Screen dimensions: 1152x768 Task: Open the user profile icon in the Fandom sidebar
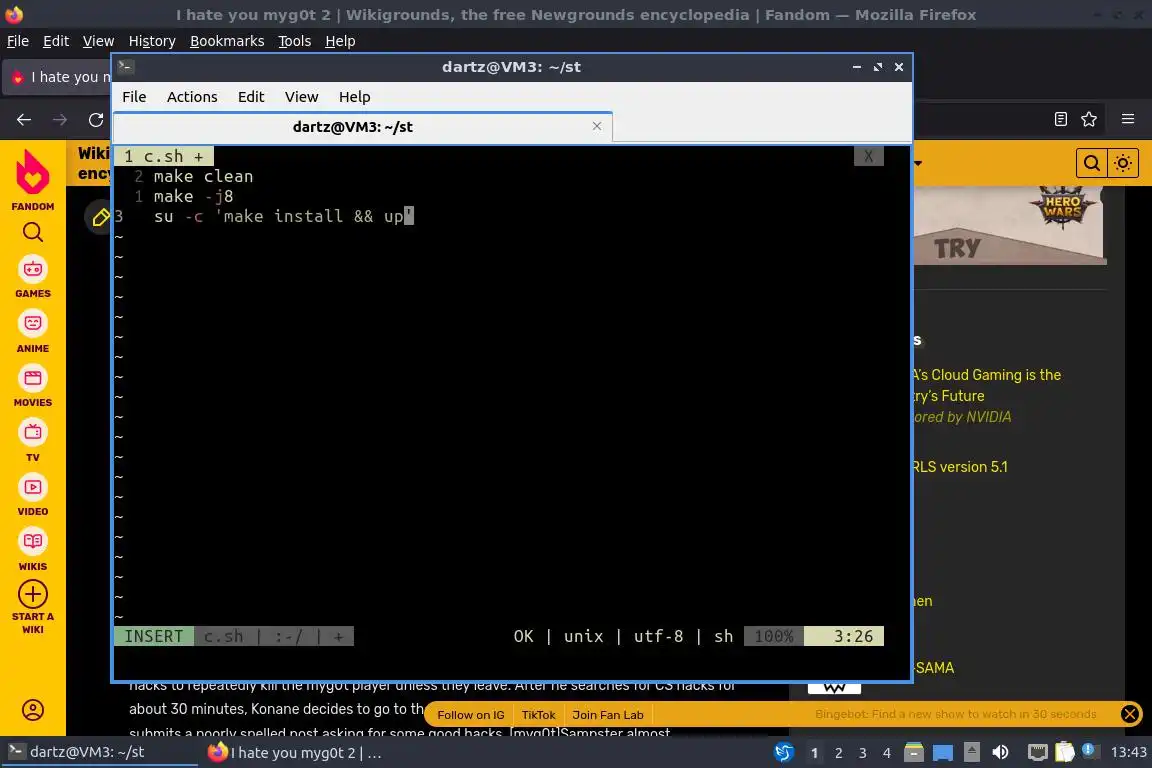pyautogui.click(x=33, y=710)
